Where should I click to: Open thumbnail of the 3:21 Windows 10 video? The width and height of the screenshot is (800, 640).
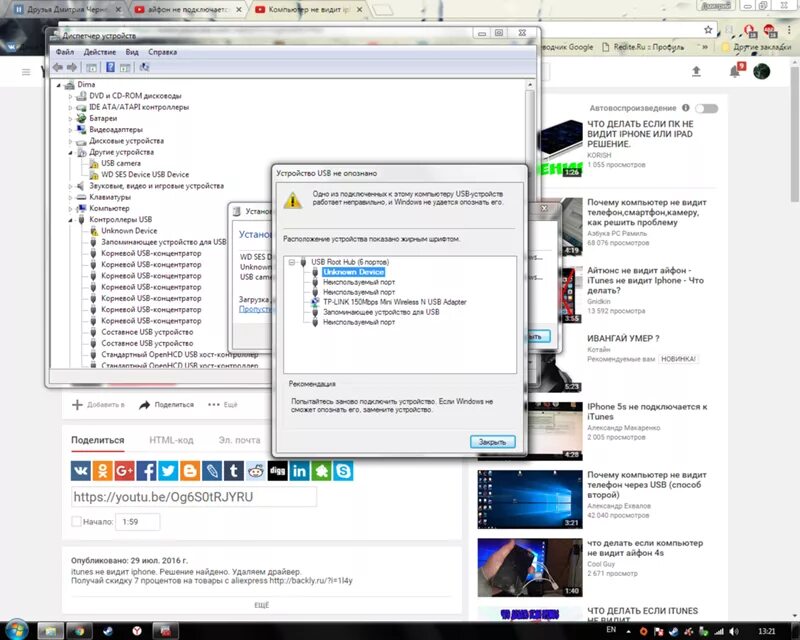pyautogui.click(x=530, y=499)
